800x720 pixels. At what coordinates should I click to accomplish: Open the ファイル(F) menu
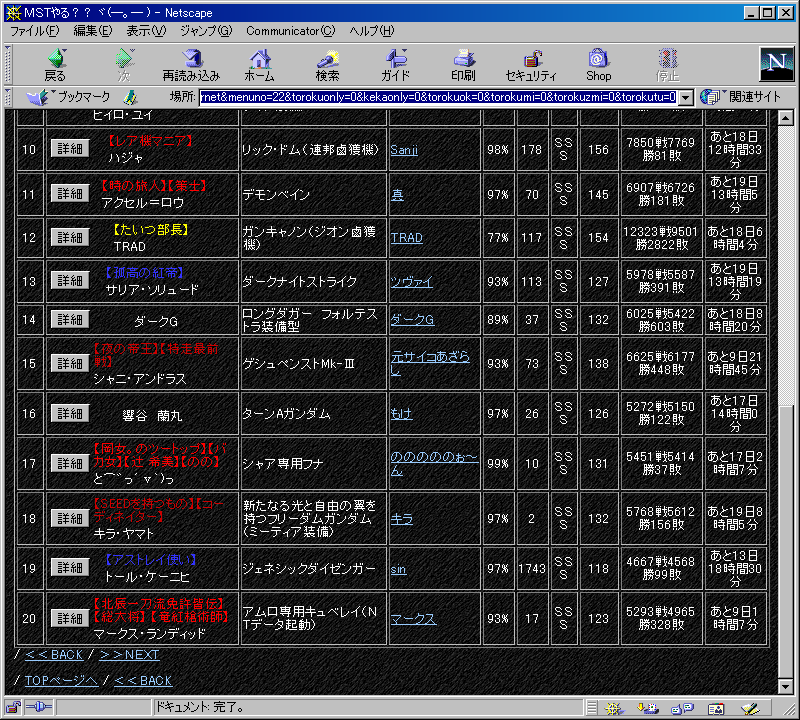coord(35,31)
